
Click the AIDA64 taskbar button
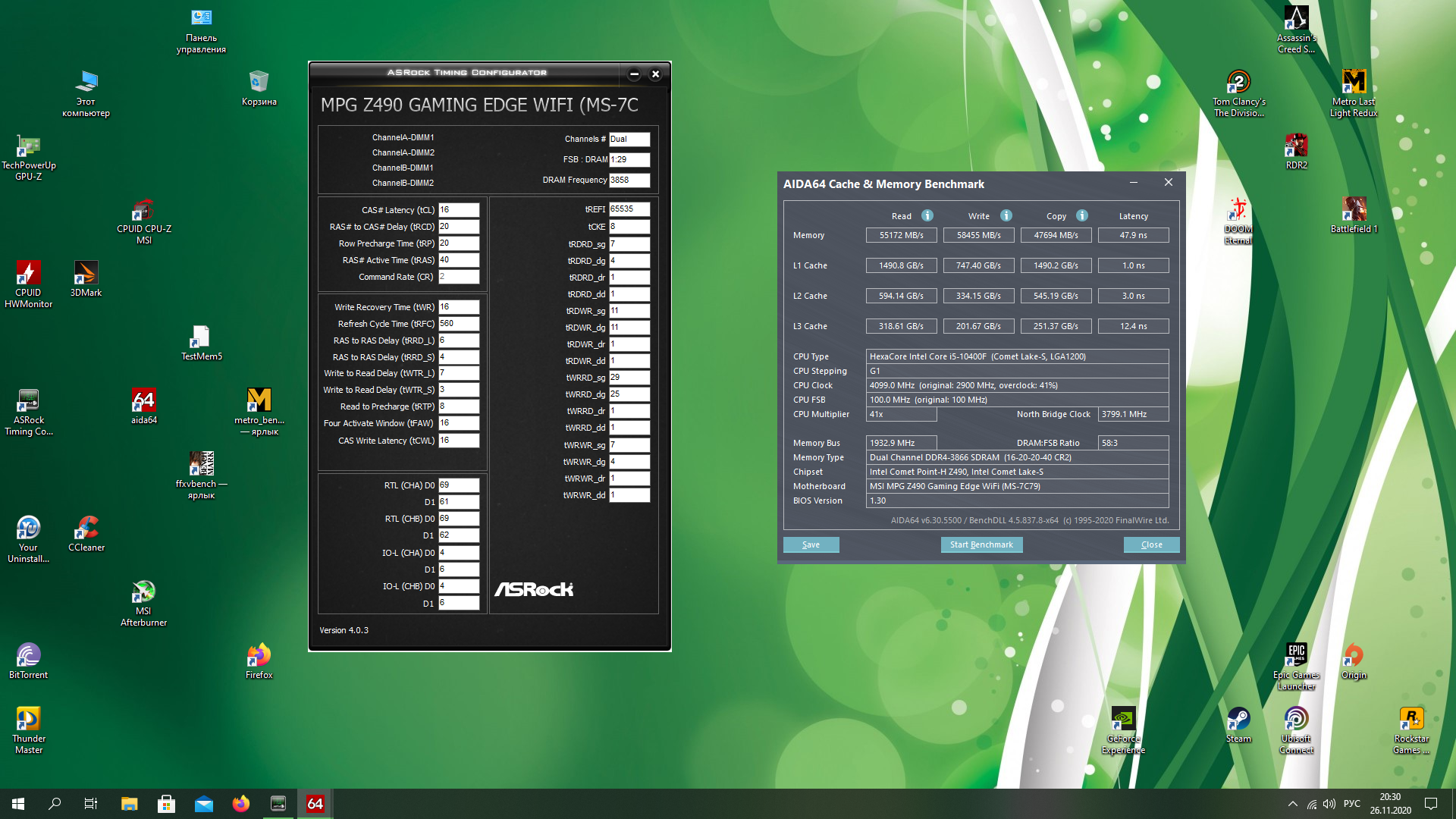coord(315,804)
